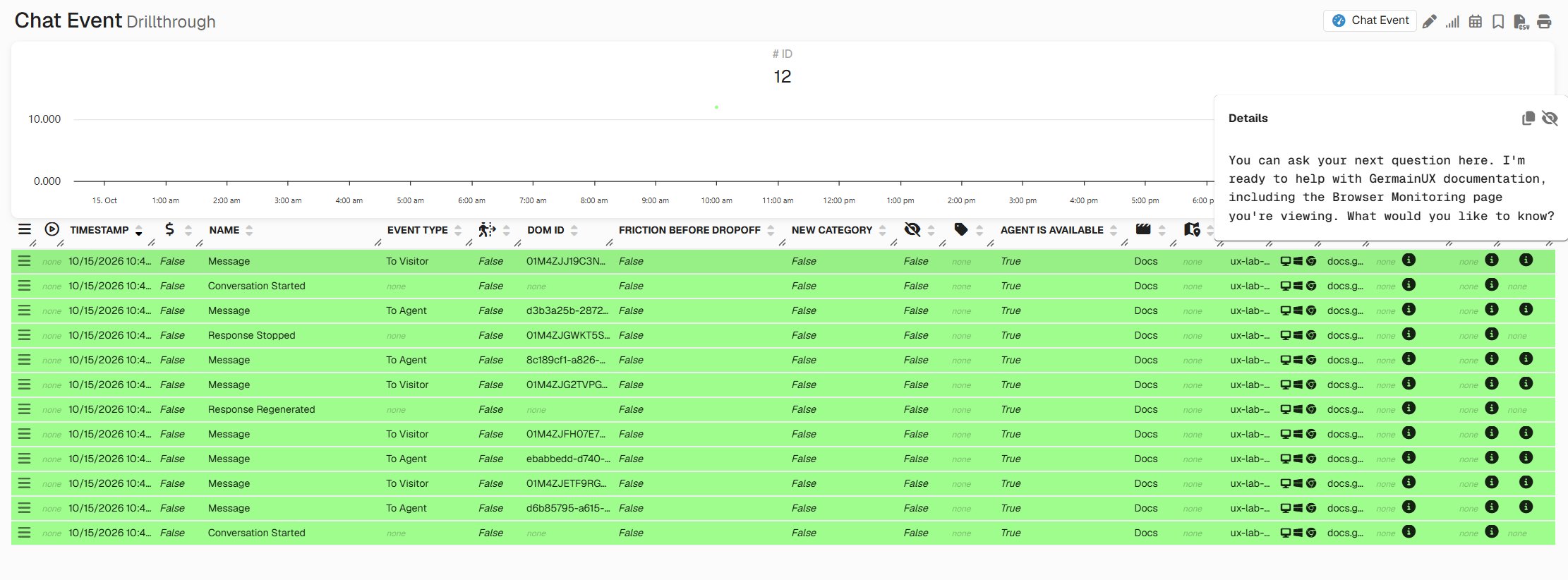Click the eye-slash column header icon

pyautogui.click(x=912, y=229)
